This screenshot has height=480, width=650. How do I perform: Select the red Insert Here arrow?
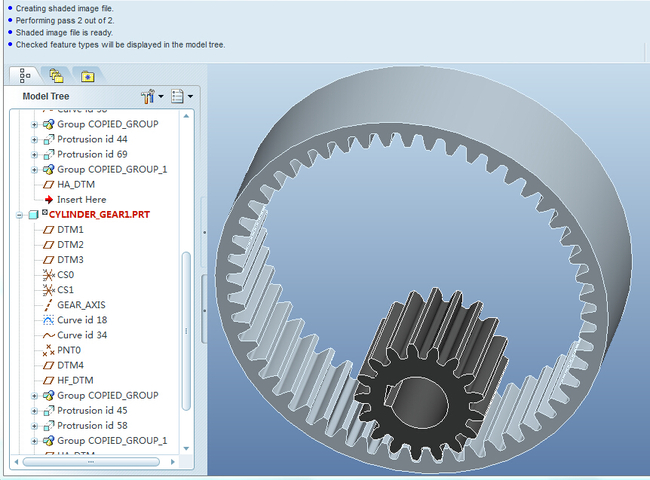point(48,200)
